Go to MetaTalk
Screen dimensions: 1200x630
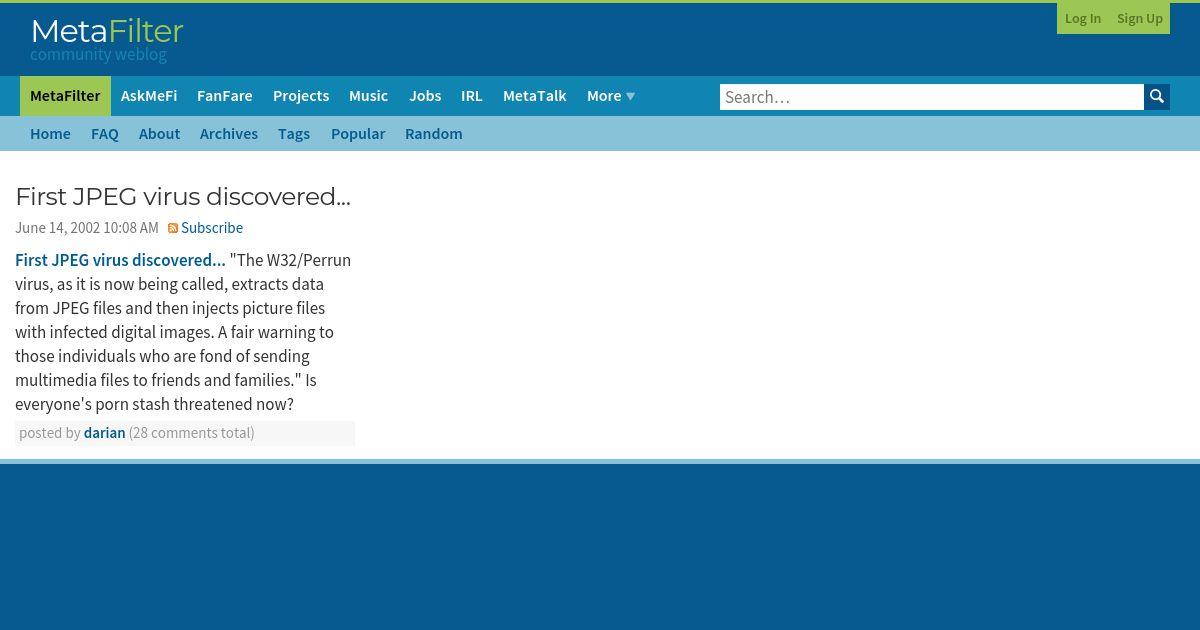point(535,96)
